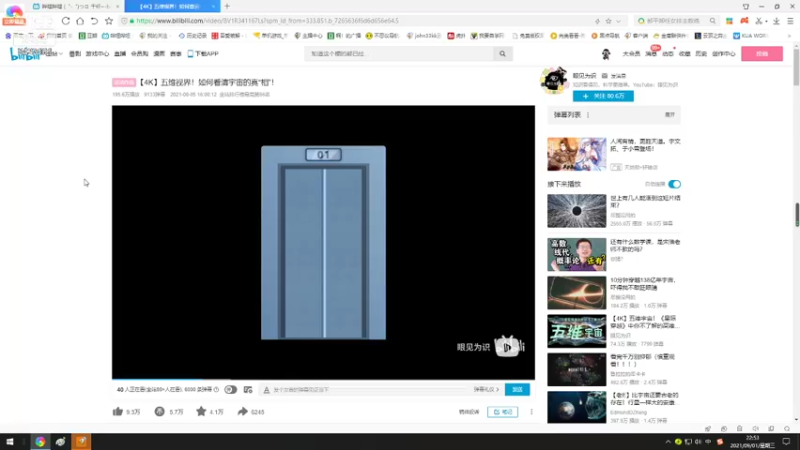Open the red game controller extension icon
The image size is (800, 450).
pos(744,21)
